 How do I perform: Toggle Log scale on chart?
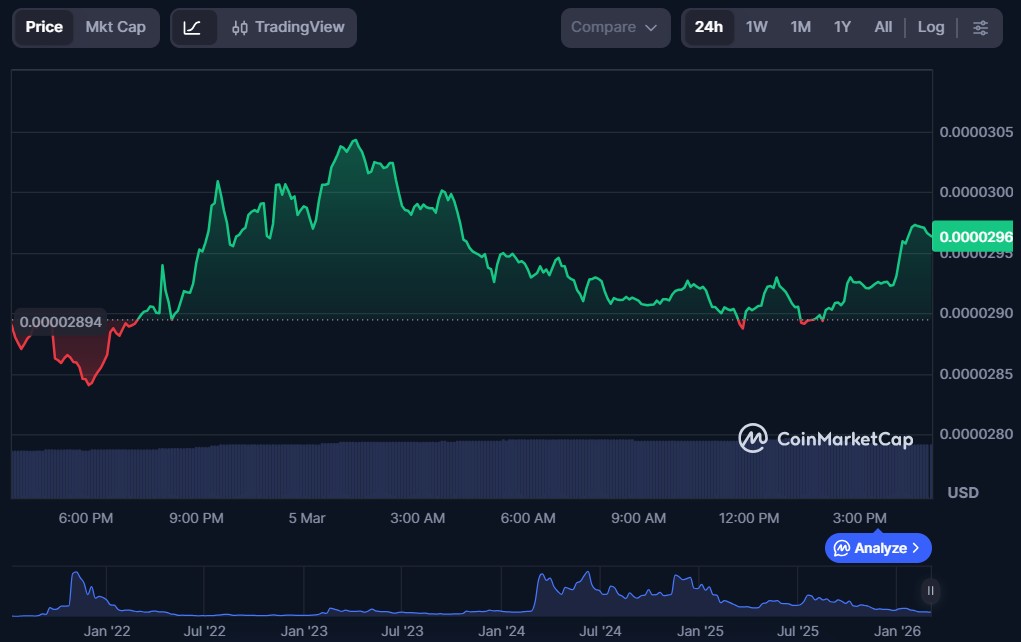930,28
